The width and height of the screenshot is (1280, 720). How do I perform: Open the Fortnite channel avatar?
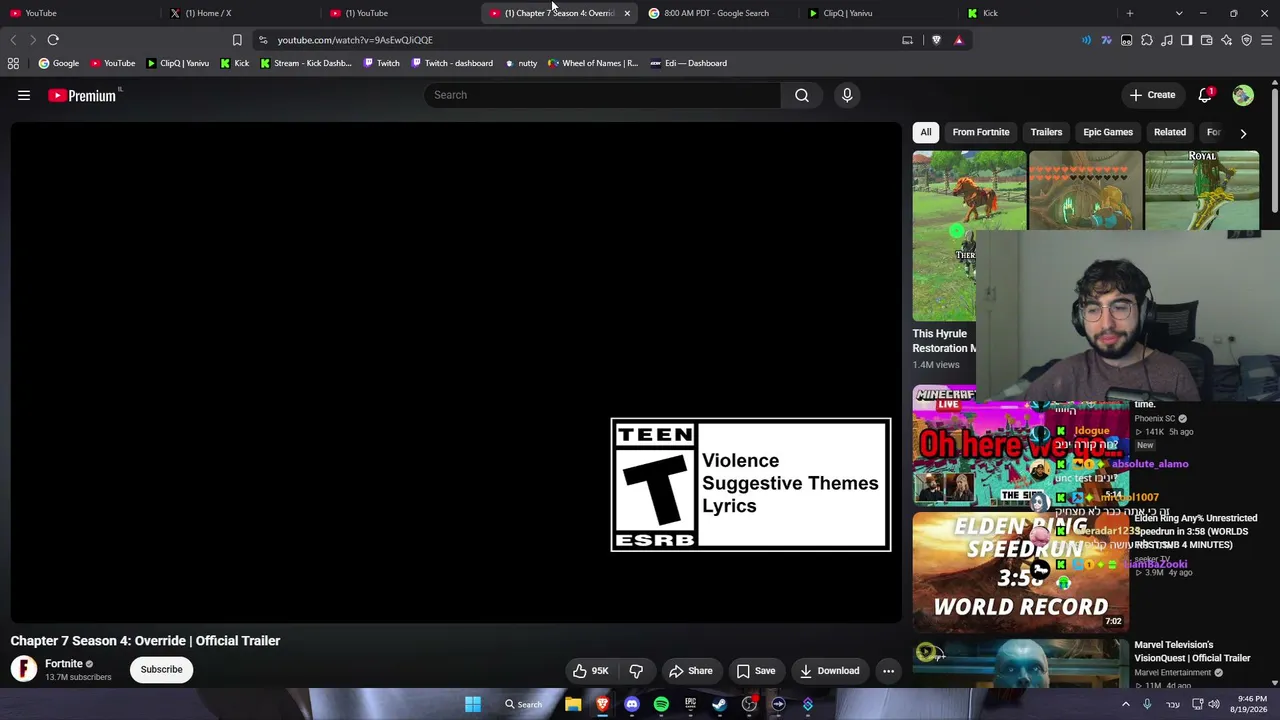coord(24,669)
